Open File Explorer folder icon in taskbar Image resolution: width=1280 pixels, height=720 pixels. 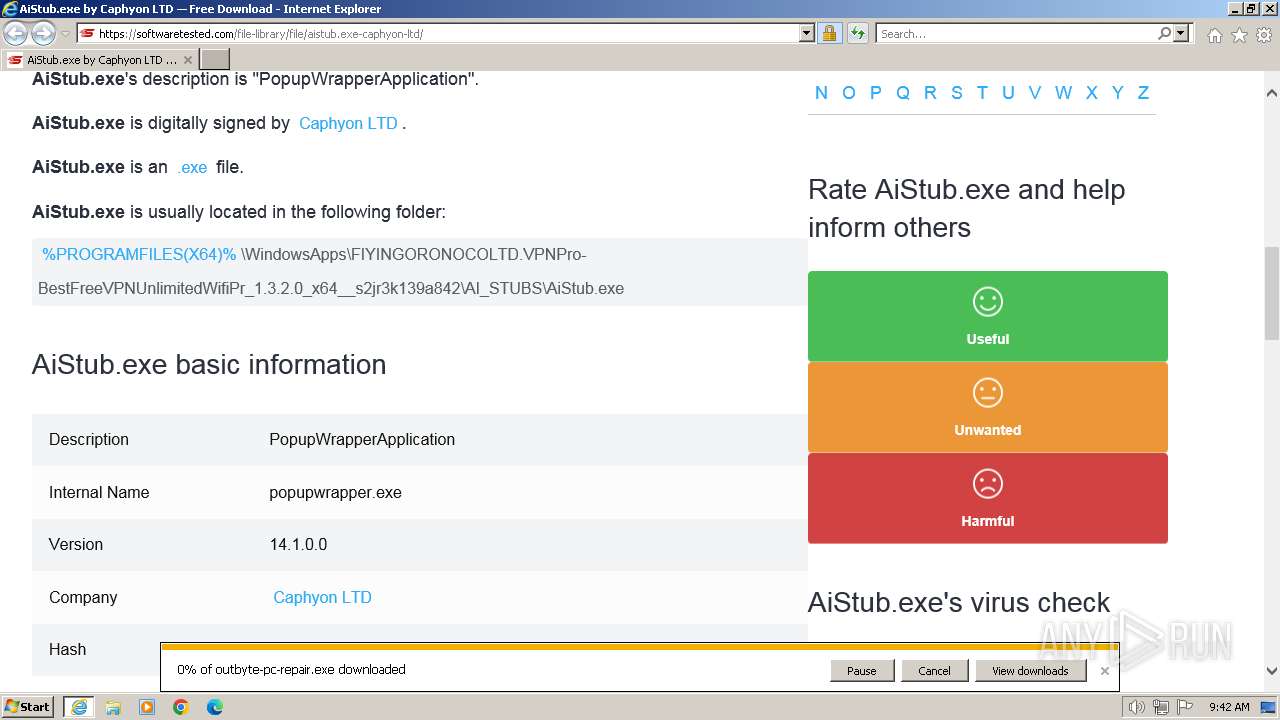pyautogui.click(x=113, y=707)
